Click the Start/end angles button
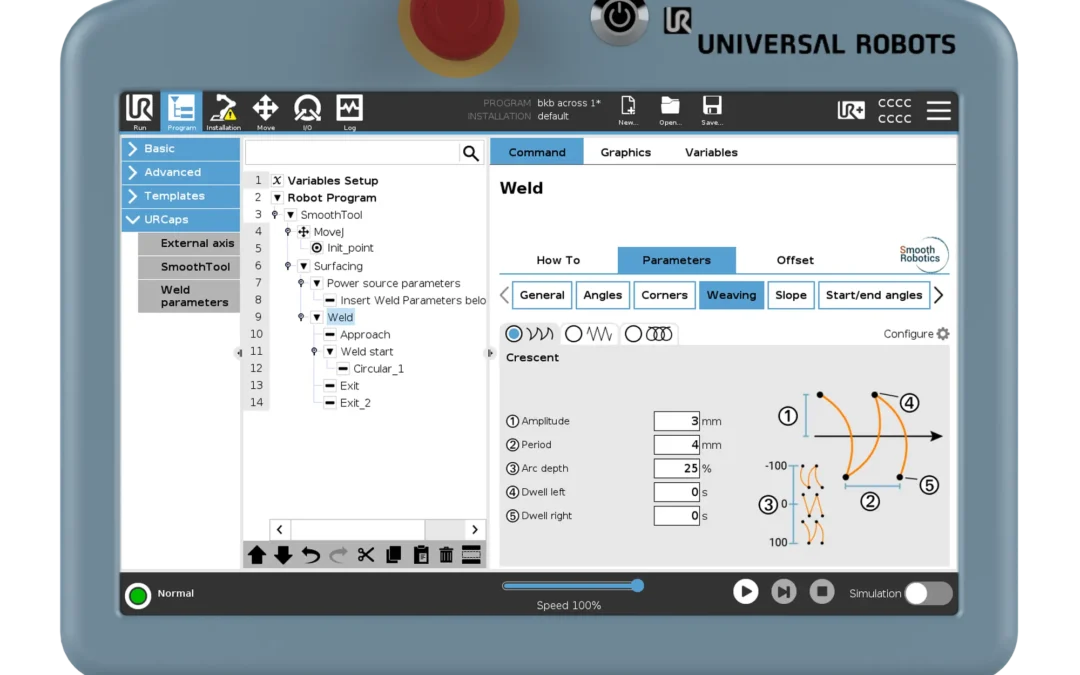 click(874, 295)
